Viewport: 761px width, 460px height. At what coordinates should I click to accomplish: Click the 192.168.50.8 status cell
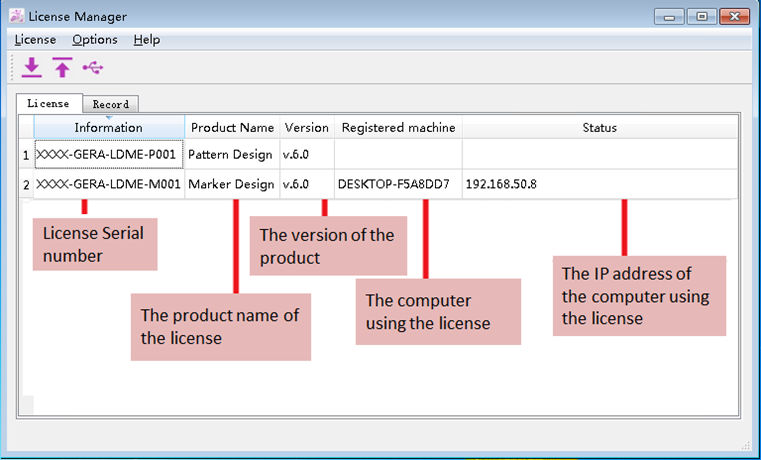pyautogui.click(x=501, y=185)
